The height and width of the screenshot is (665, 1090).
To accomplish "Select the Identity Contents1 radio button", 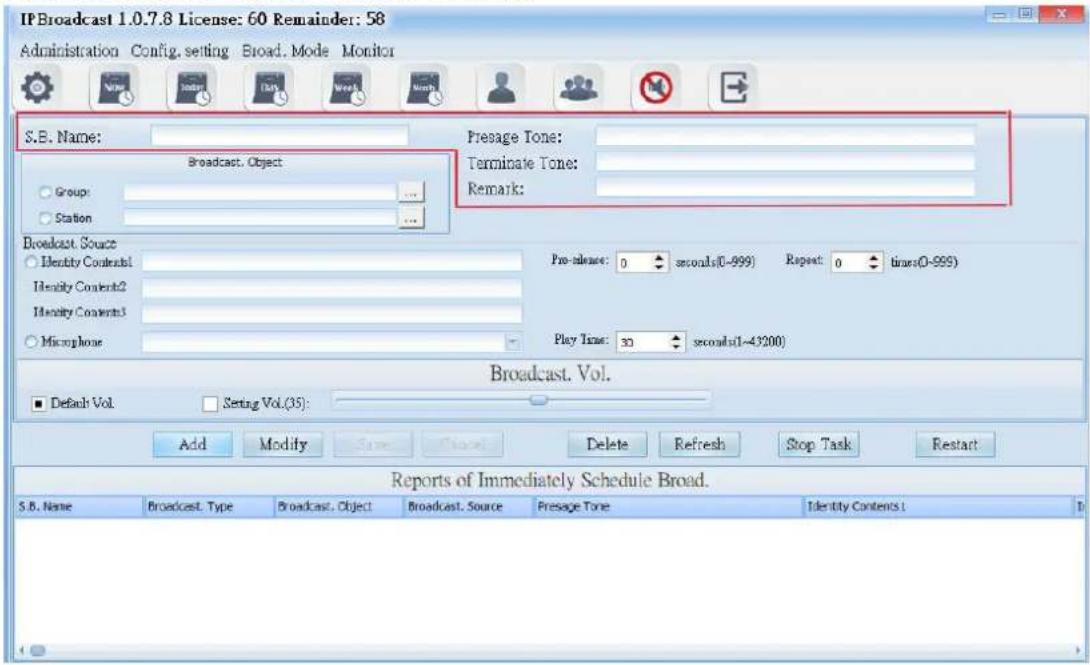I will pos(31,262).
